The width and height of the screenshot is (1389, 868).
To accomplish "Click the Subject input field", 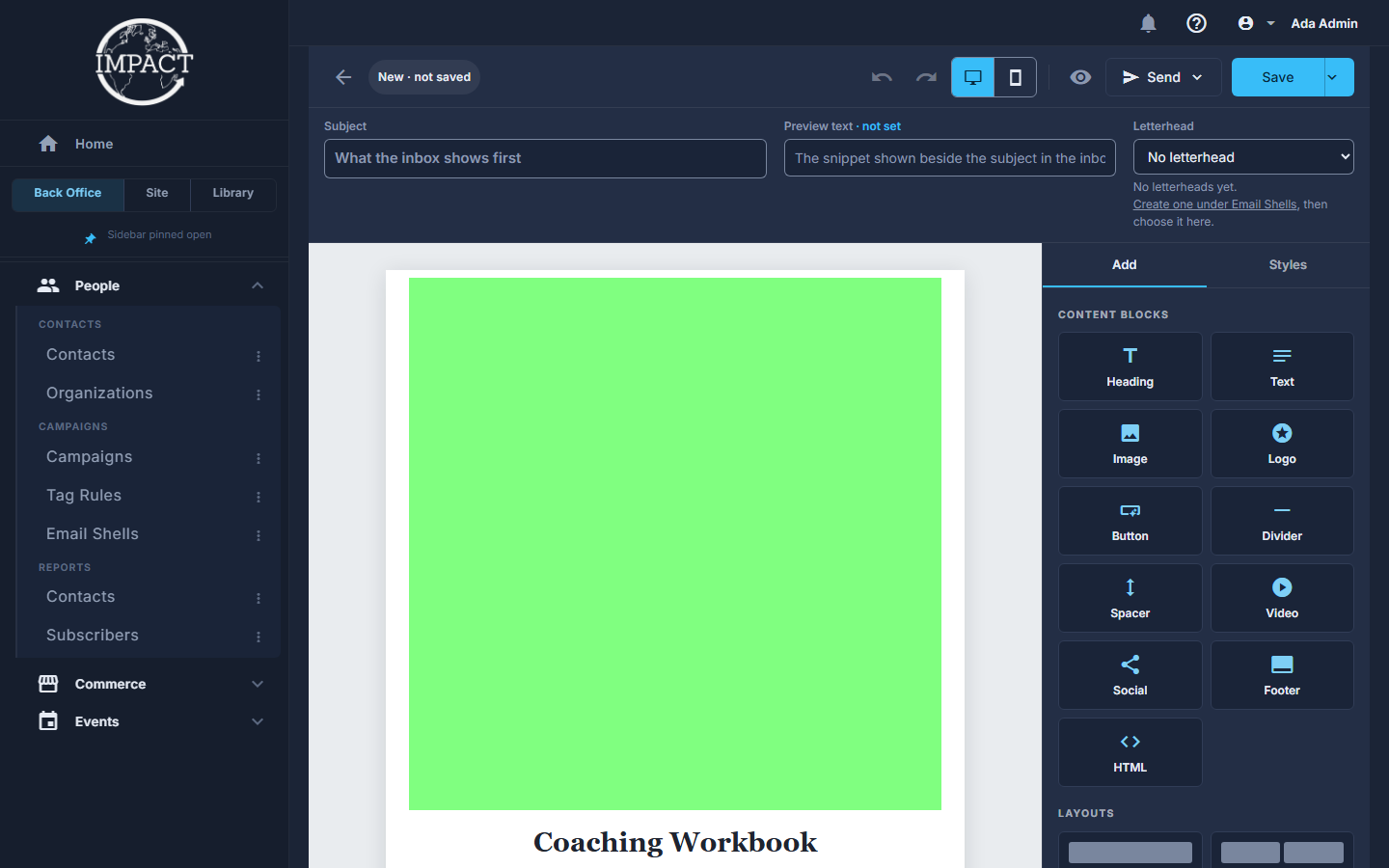I will [x=545, y=158].
